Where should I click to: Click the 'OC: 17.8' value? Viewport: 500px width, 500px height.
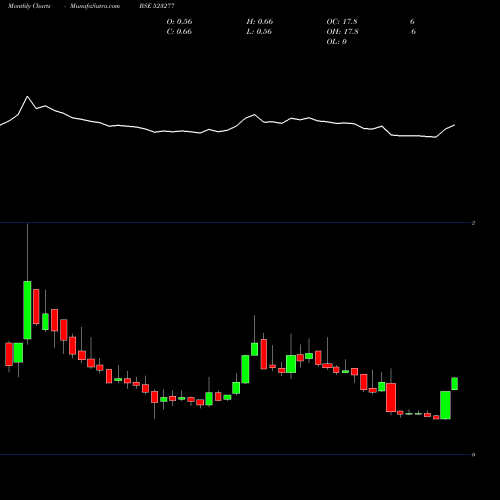coord(342,21)
